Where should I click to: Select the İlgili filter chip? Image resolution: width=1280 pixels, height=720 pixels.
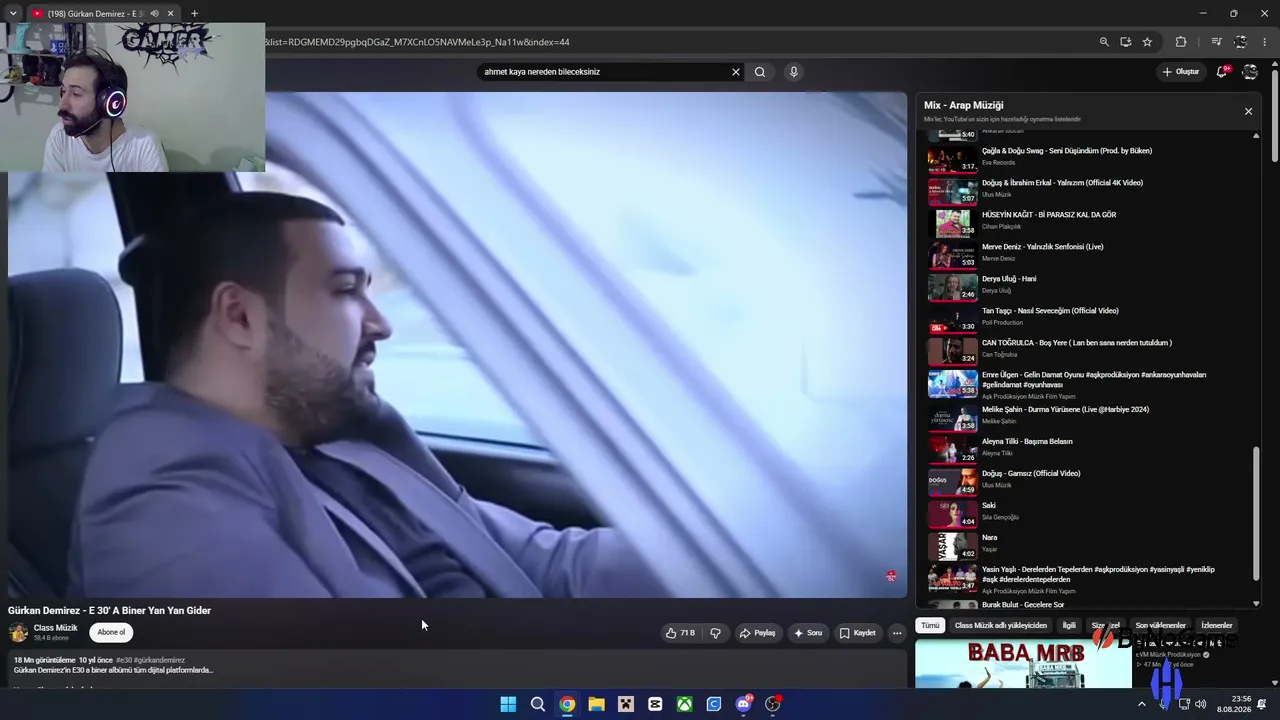click(1069, 626)
